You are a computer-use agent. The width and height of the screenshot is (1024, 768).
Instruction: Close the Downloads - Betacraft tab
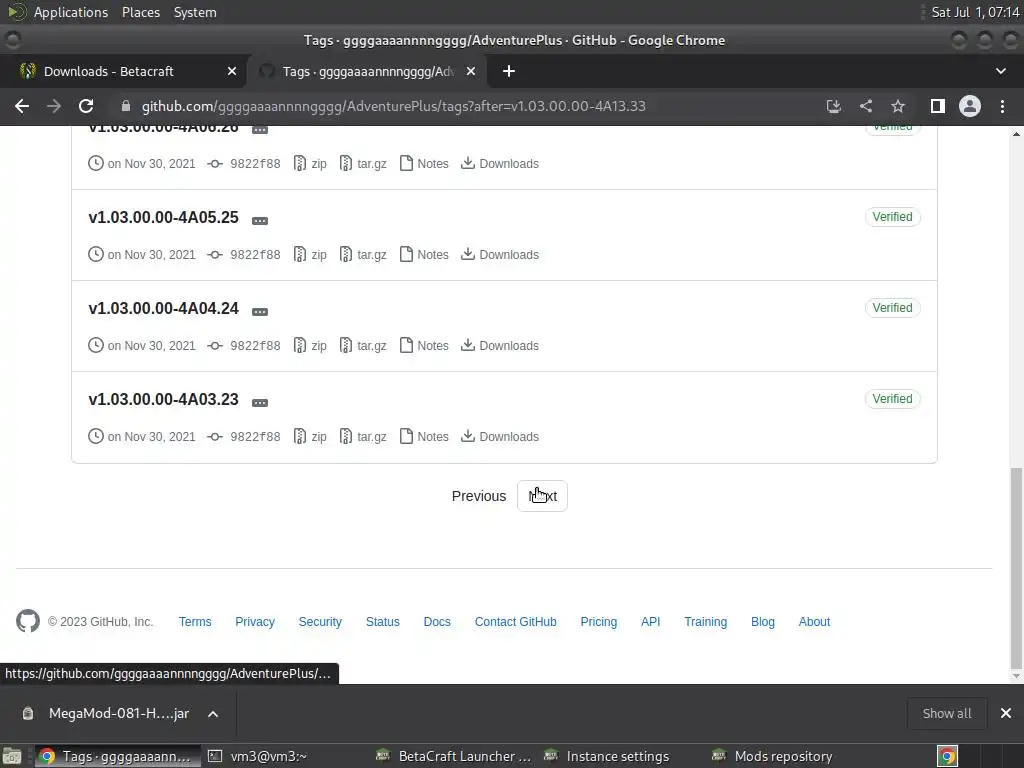[232, 71]
